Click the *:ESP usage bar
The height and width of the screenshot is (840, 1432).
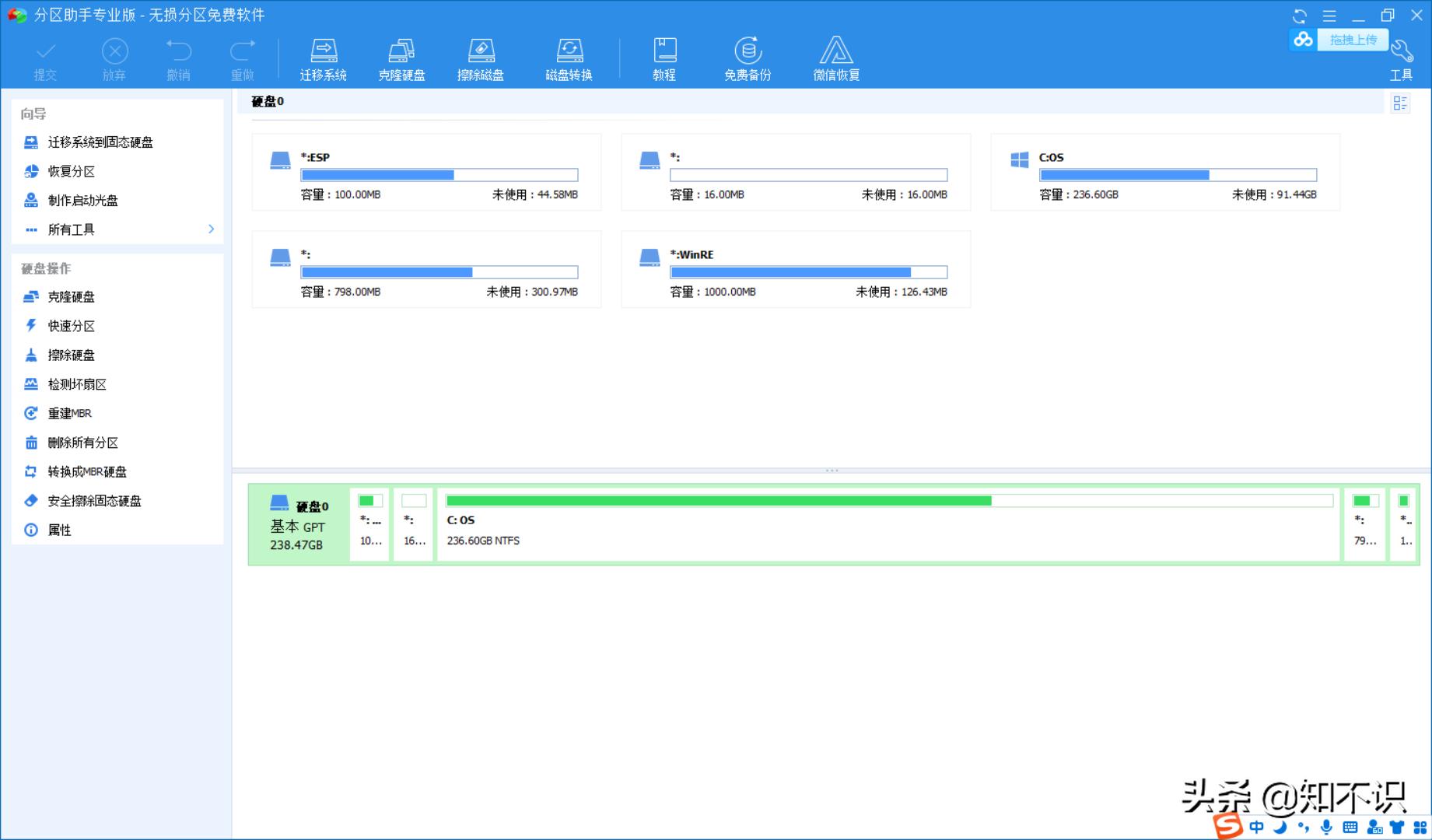pyautogui.click(x=439, y=175)
